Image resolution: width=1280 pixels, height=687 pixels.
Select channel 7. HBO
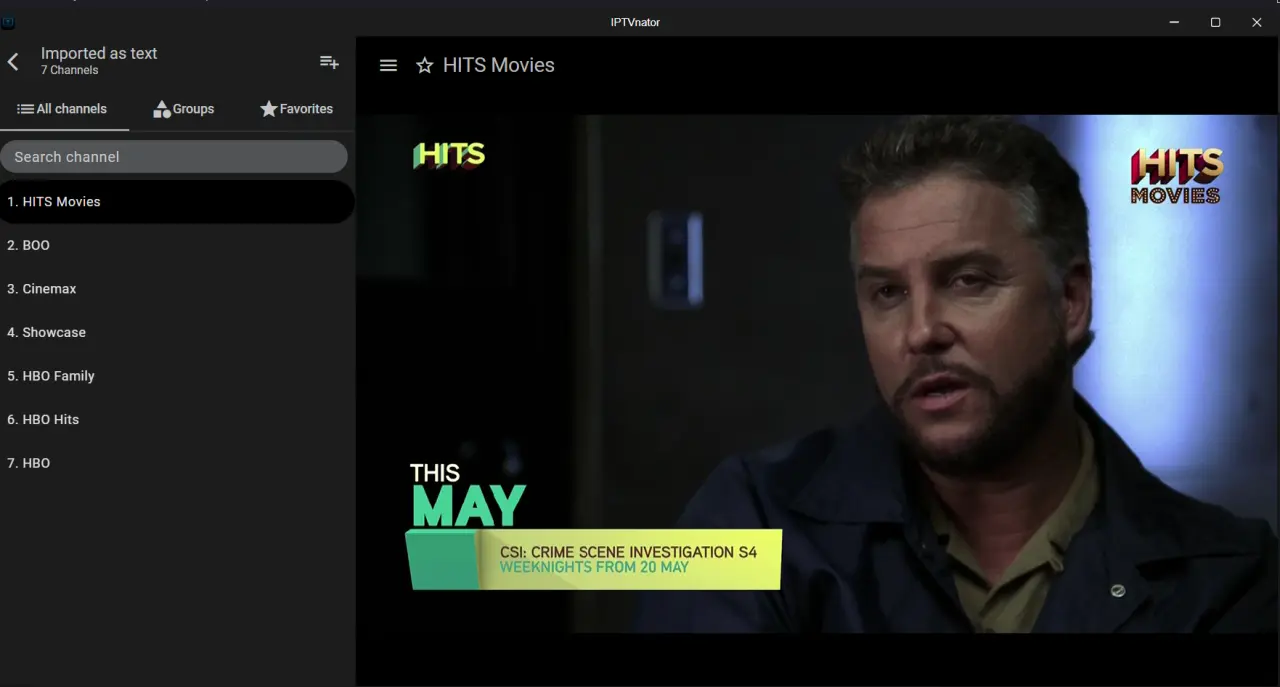pos(177,463)
